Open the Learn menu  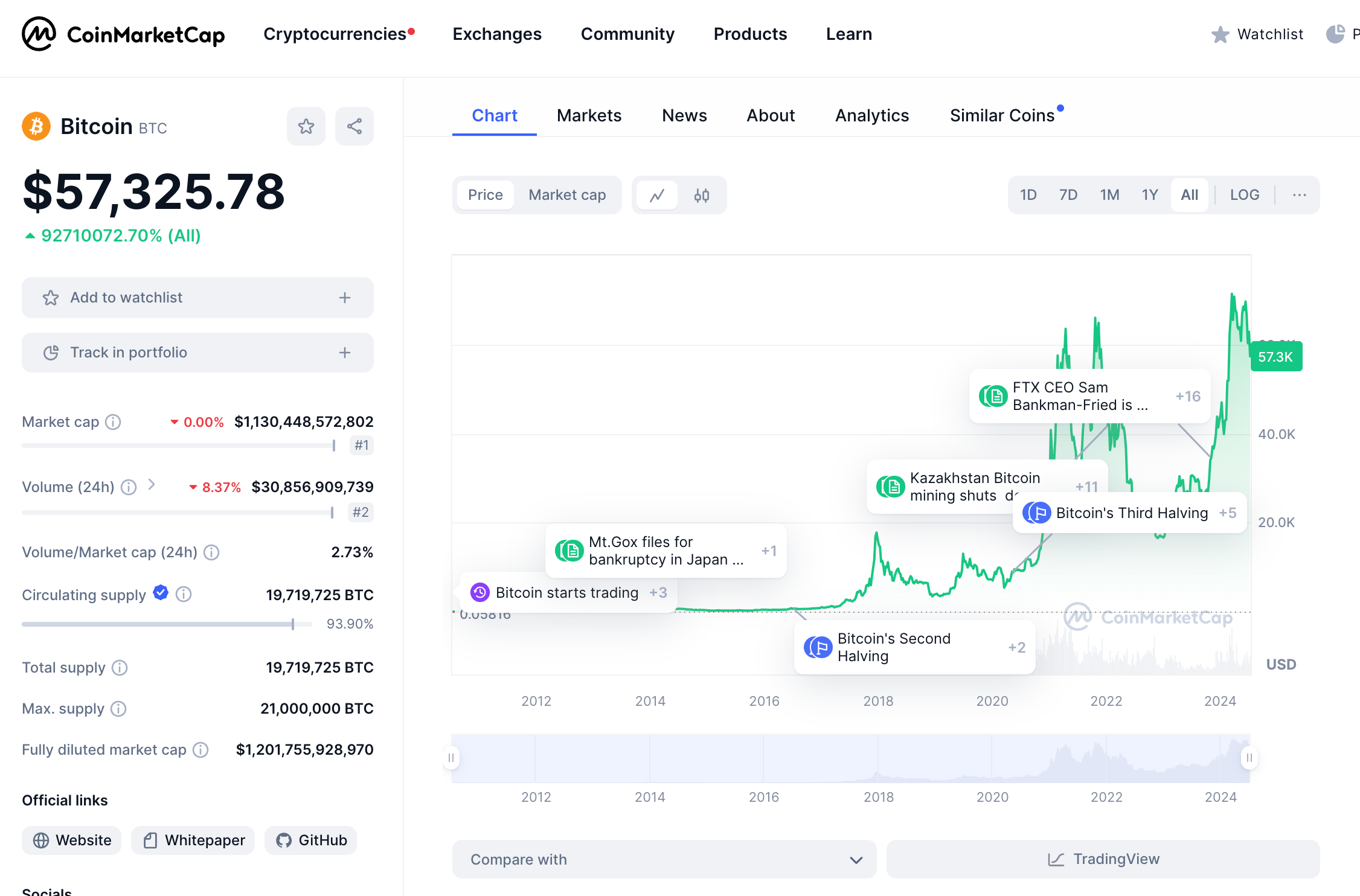coord(849,34)
